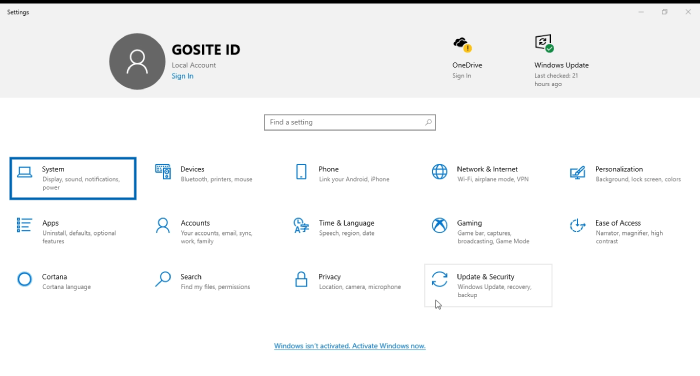Open the Cortana circle icon
700x376 pixels.
25,279
